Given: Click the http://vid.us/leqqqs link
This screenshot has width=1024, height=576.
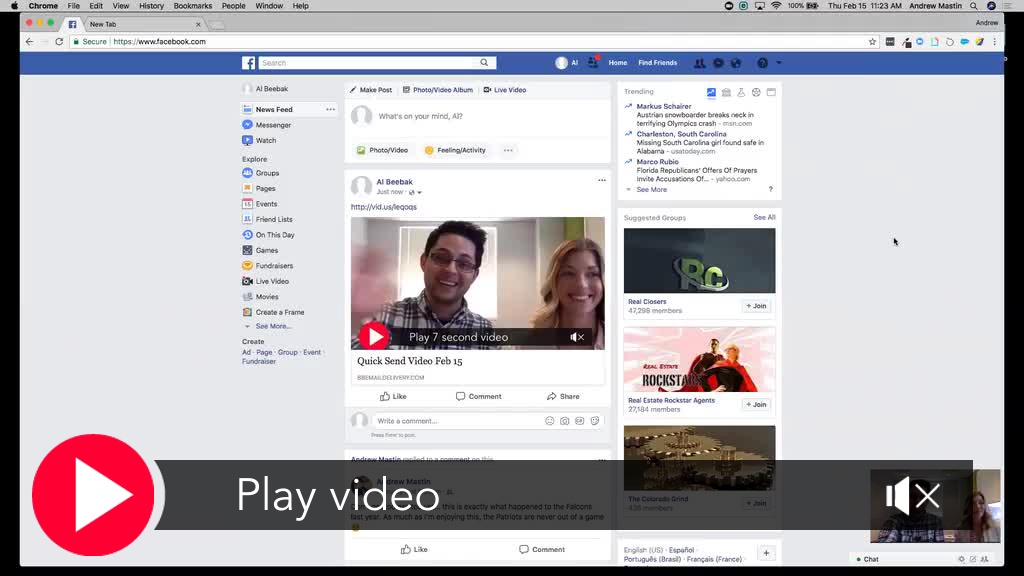Looking at the screenshot, I should point(383,207).
